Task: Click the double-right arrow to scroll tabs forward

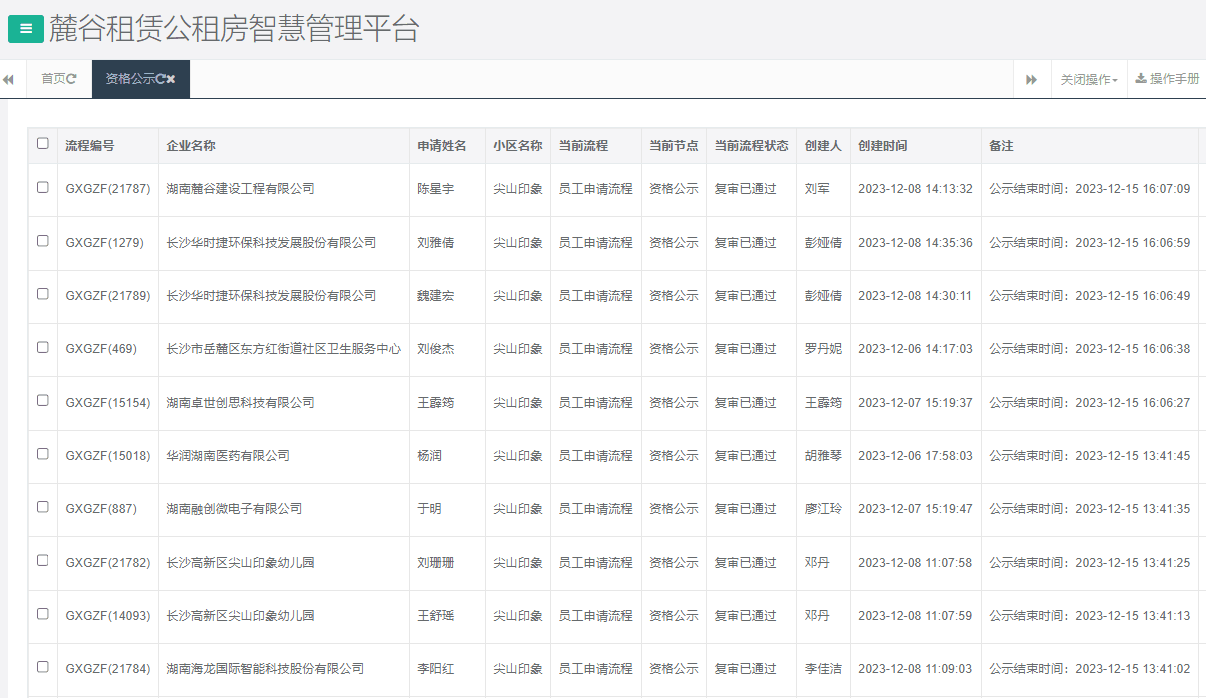Action: pos(1032,79)
